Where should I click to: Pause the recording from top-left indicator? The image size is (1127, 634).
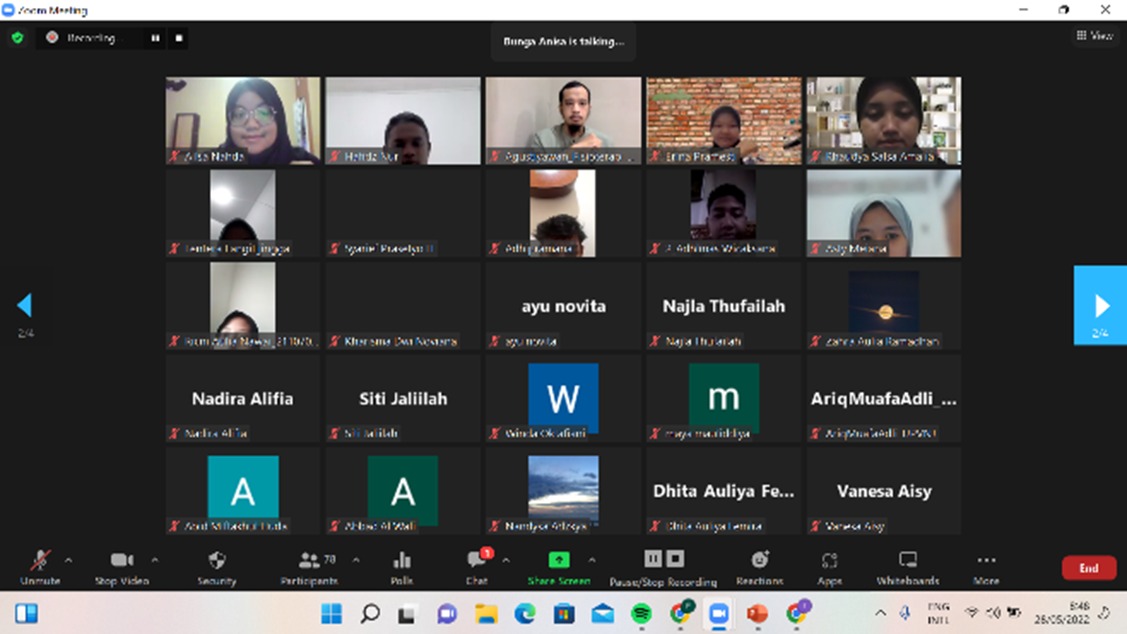pyautogui.click(x=155, y=38)
